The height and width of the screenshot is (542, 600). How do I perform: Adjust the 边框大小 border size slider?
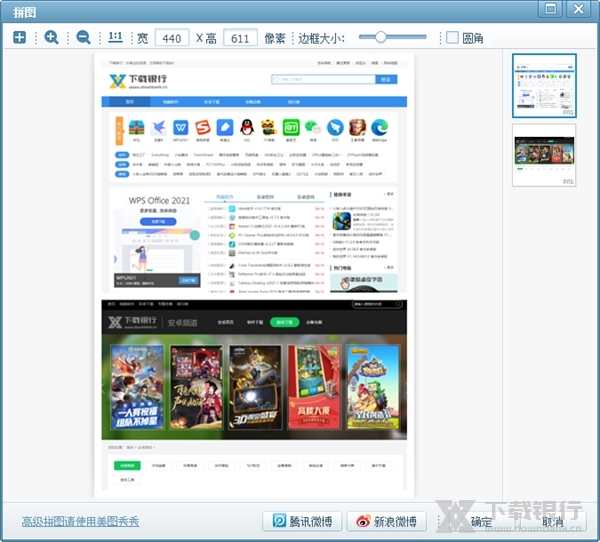click(x=380, y=38)
